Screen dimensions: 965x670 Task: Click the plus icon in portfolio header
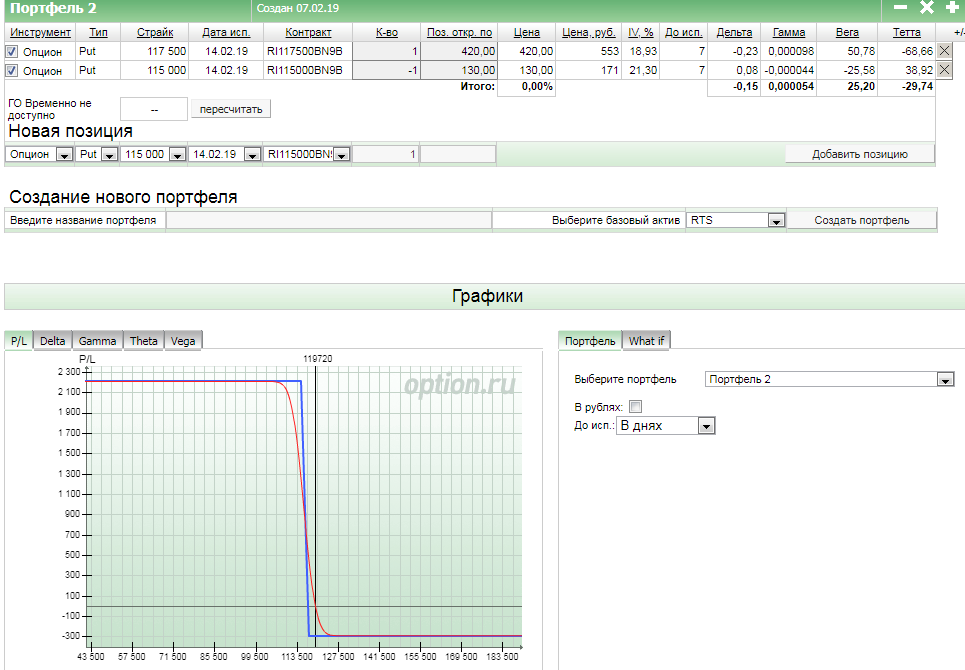pyautogui.click(x=951, y=8)
